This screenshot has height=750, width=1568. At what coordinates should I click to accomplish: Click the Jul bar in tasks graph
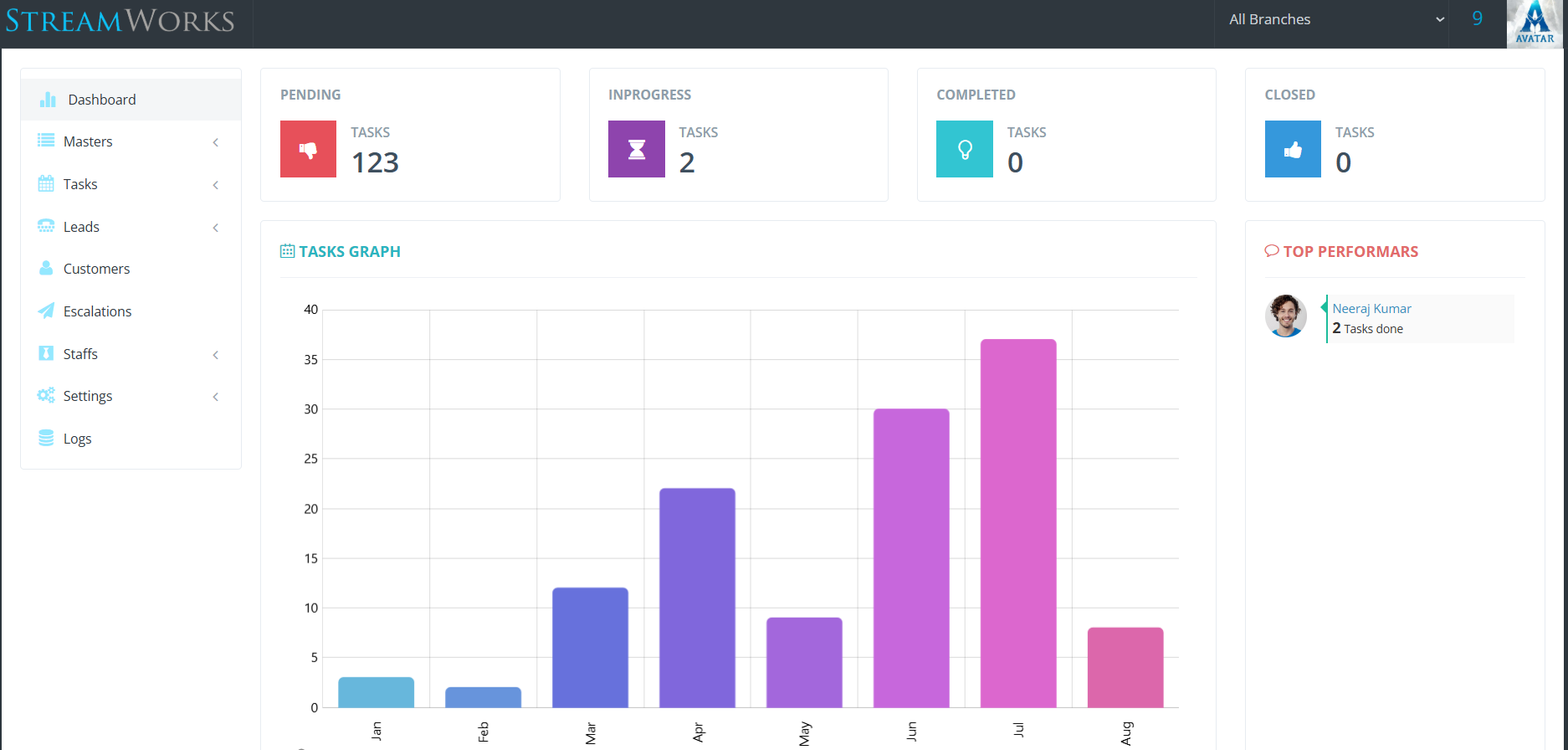pos(1018,523)
